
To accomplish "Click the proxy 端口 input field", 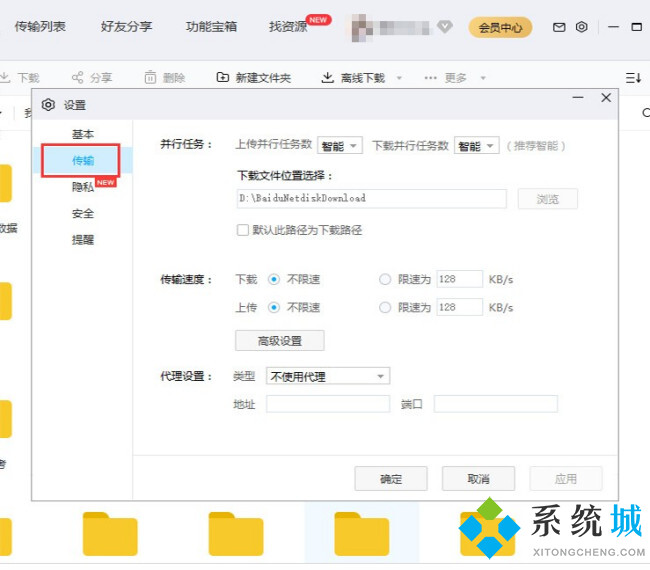I will tap(496, 404).
